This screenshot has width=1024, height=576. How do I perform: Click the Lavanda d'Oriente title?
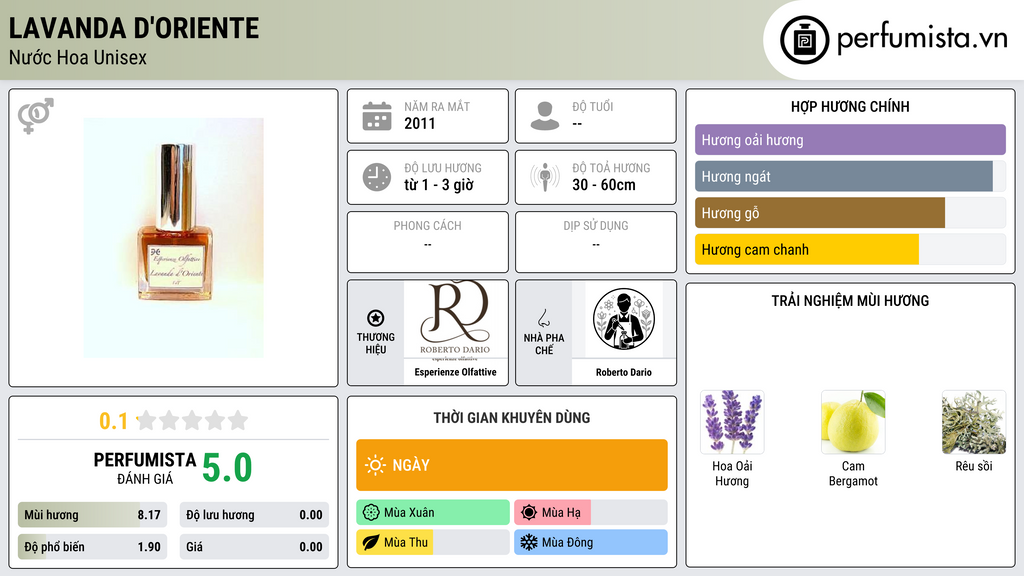click(x=134, y=28)
